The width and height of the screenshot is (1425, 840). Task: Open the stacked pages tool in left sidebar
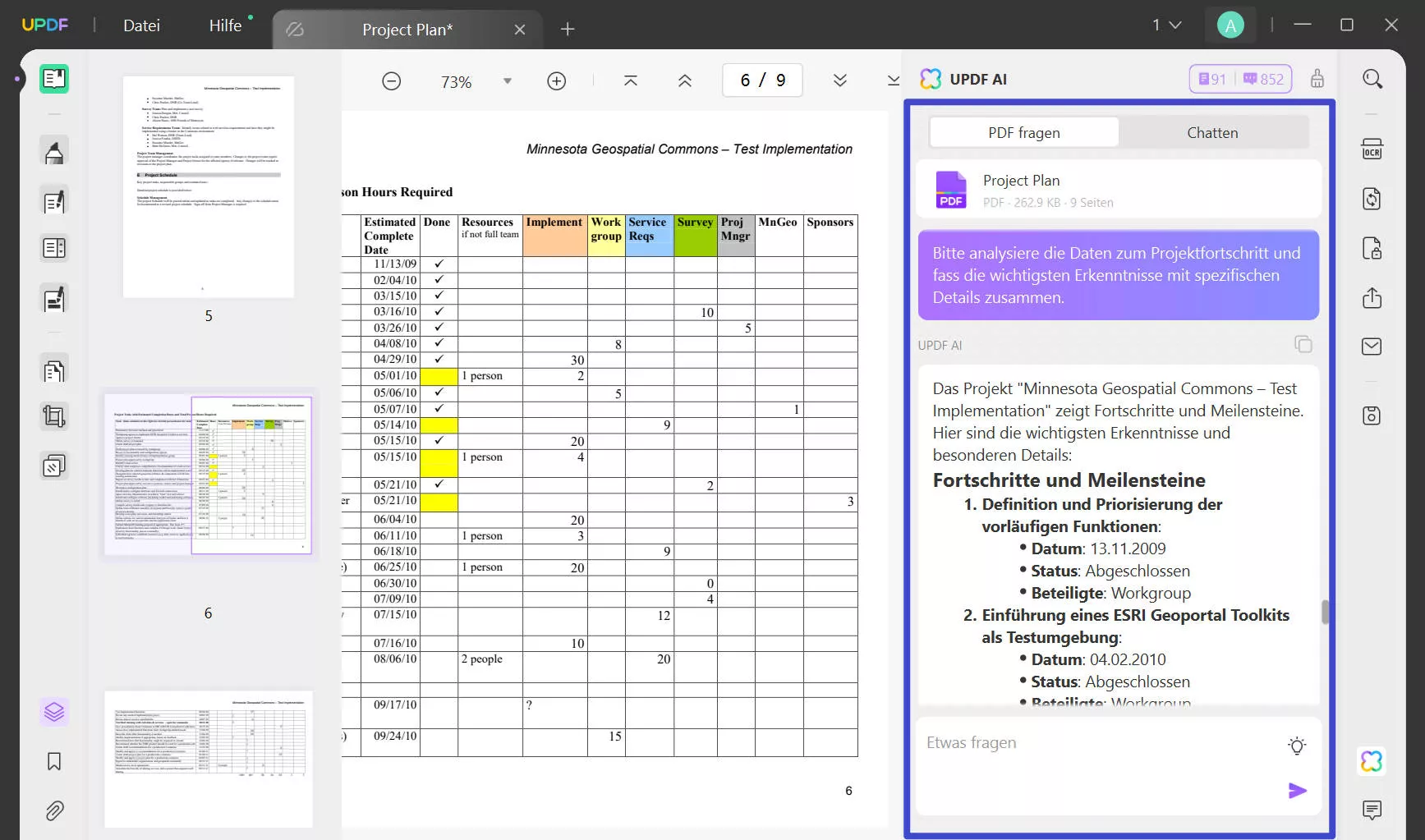(x=54, y=466)
